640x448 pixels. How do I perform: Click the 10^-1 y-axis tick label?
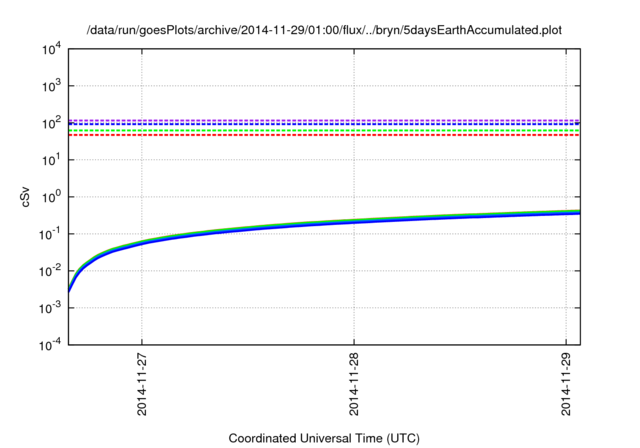[x=50, y=234]
